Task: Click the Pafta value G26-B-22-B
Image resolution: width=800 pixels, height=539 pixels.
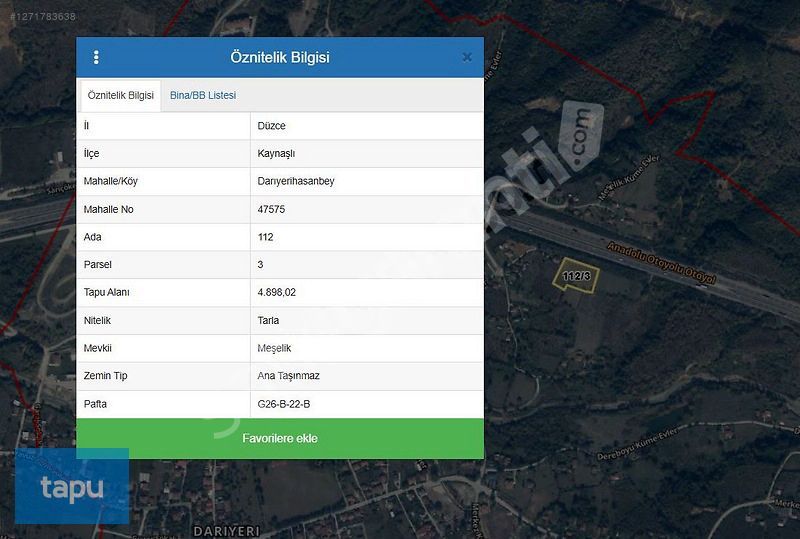Action: (x=284, y=404)
